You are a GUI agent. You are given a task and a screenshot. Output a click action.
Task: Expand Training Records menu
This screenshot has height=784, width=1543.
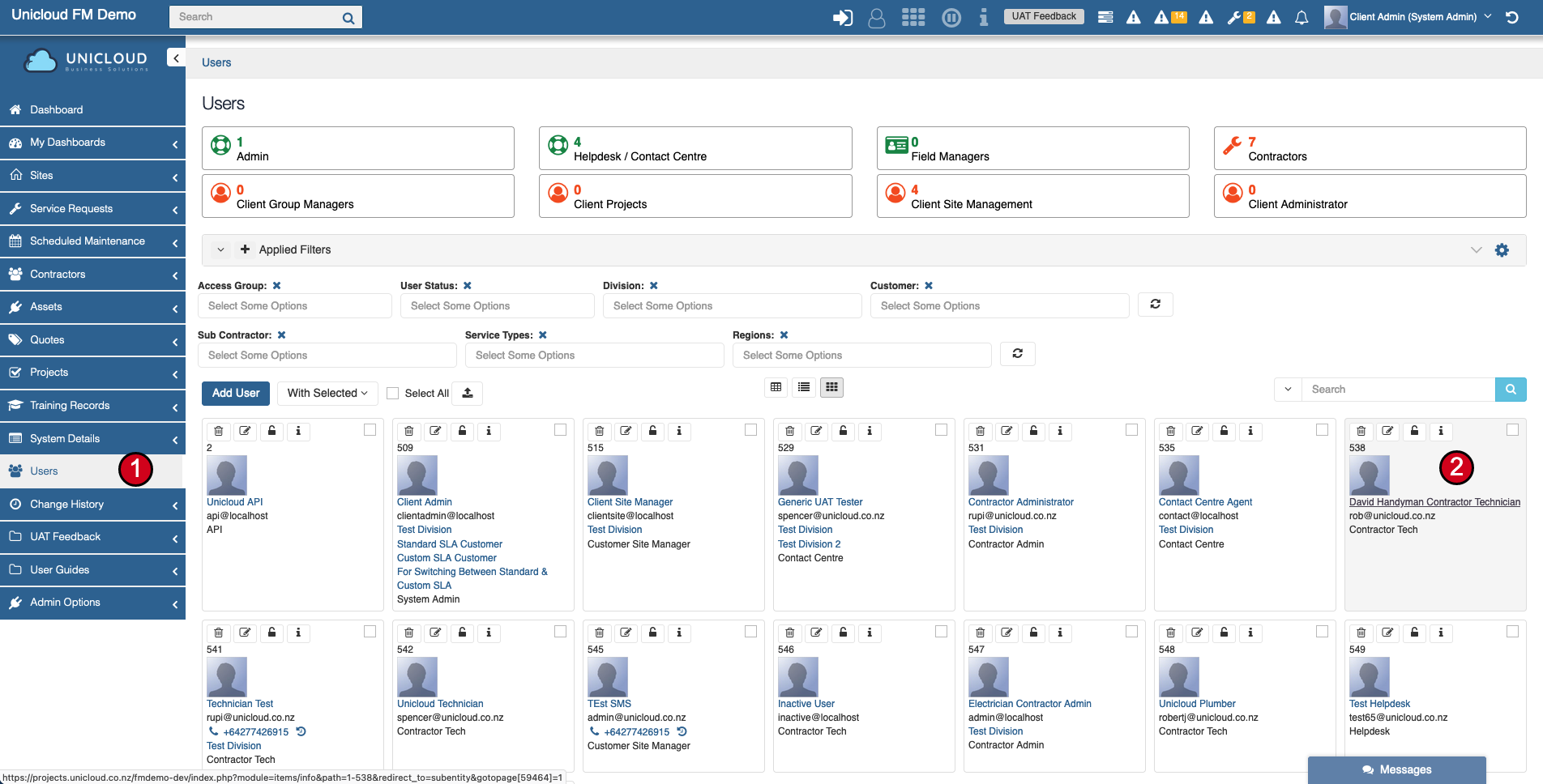(x=92, y=406)
